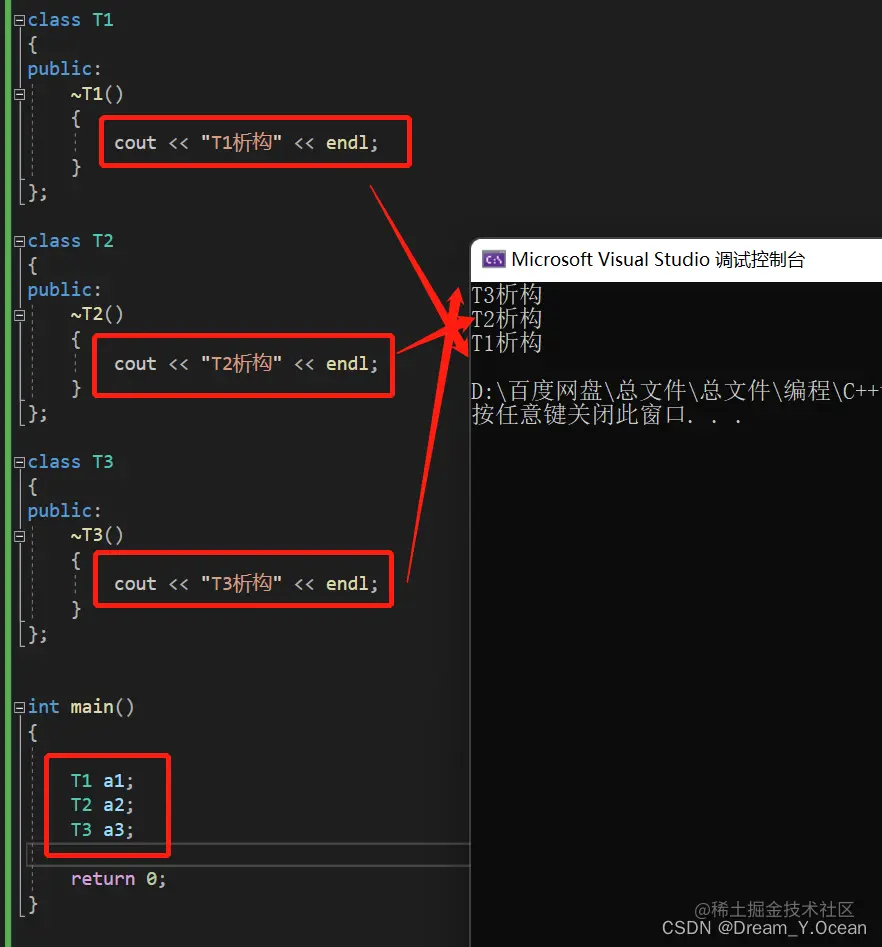The height and width of the screenshot is (947, 882).
Task: Click the 按任意键关闭此窗口 console message
Action: click(x=607, y=415)
